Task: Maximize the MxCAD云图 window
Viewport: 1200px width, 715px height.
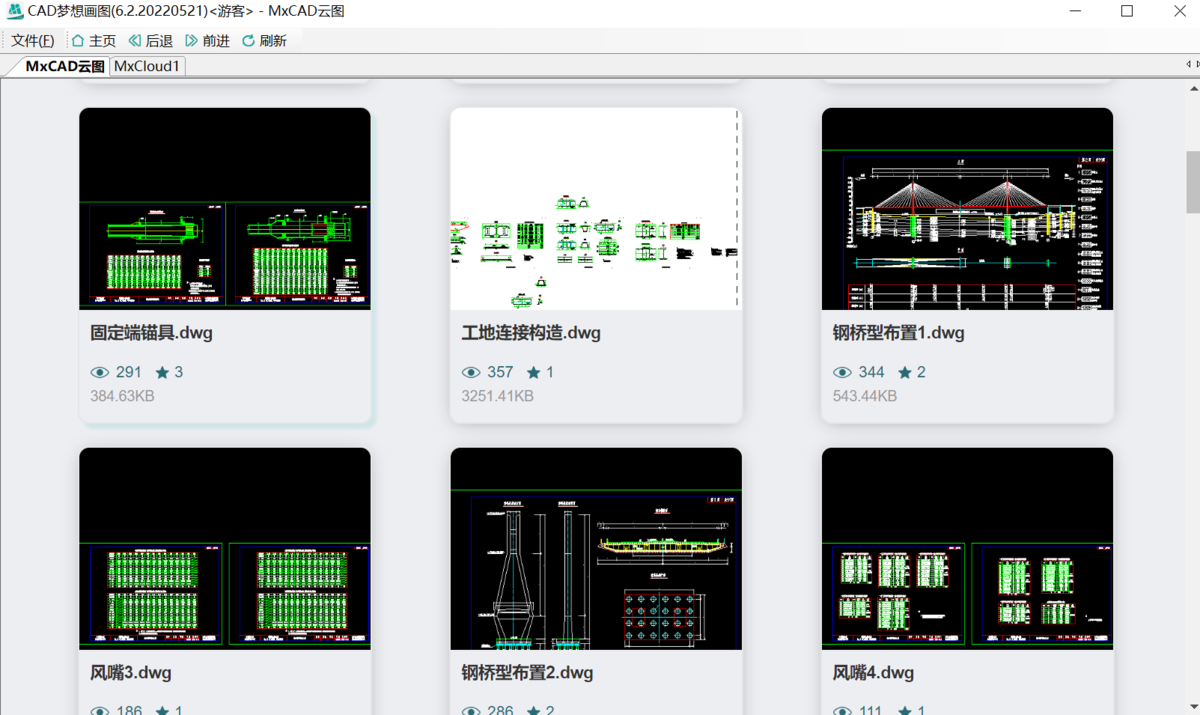Action: [1127, 11]
